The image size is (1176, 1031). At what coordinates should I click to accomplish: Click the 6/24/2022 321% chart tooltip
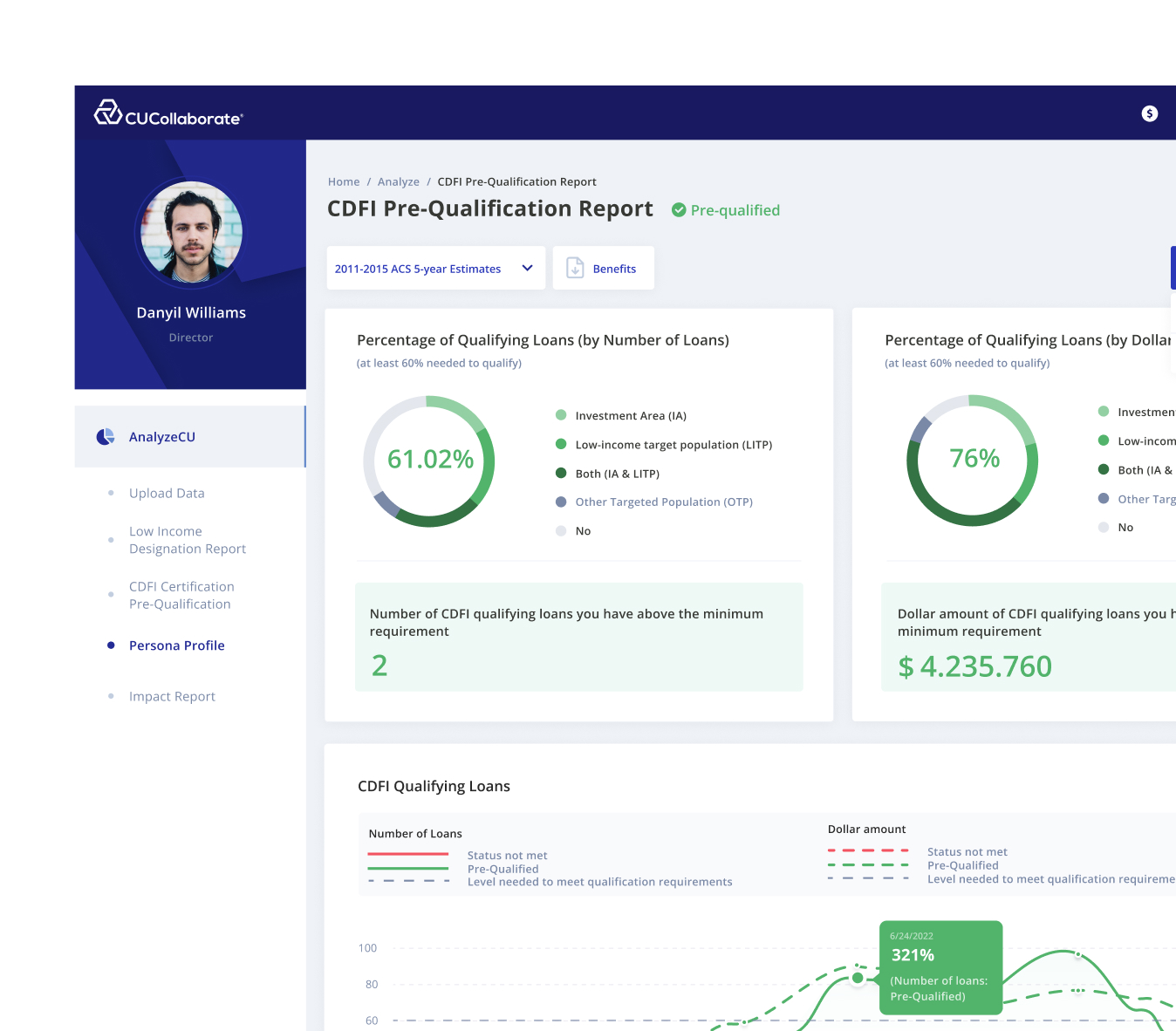[940, 966]
